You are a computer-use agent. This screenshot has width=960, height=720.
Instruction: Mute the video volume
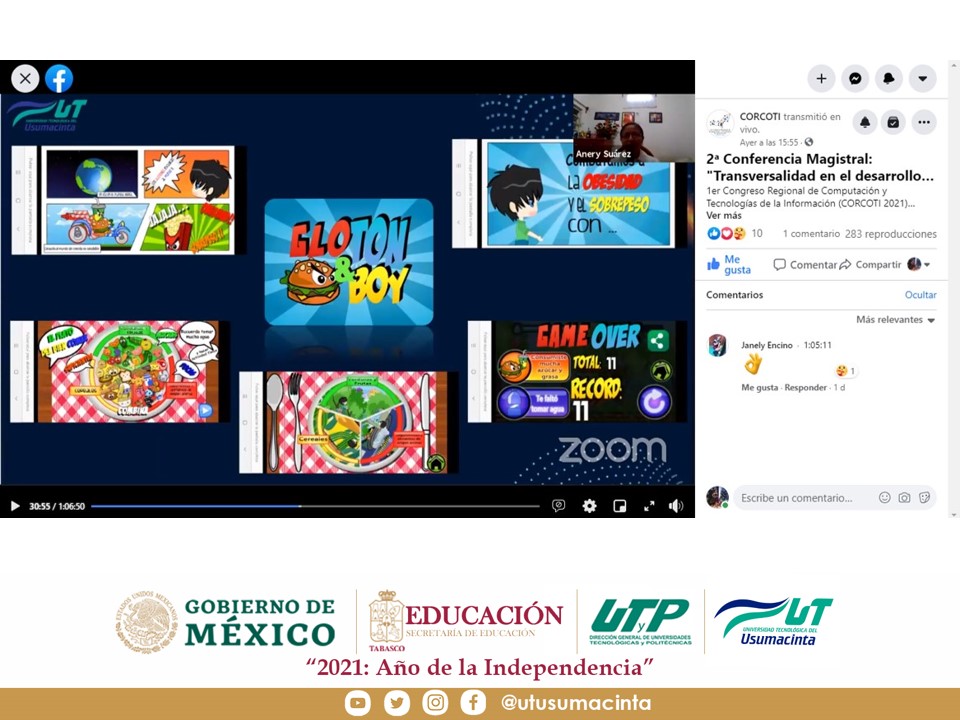coord(676,506)
